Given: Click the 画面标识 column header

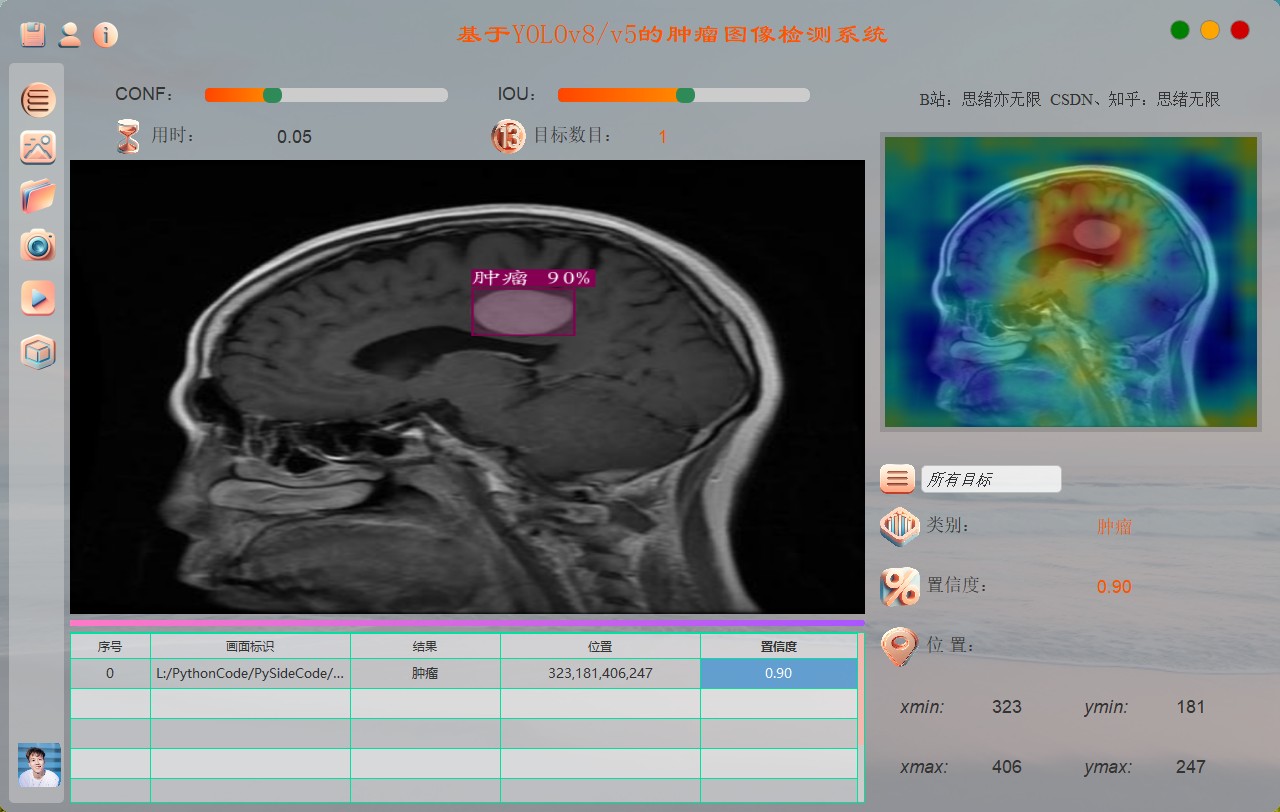Looking at the screenshot, I should (x=250, y=647).
